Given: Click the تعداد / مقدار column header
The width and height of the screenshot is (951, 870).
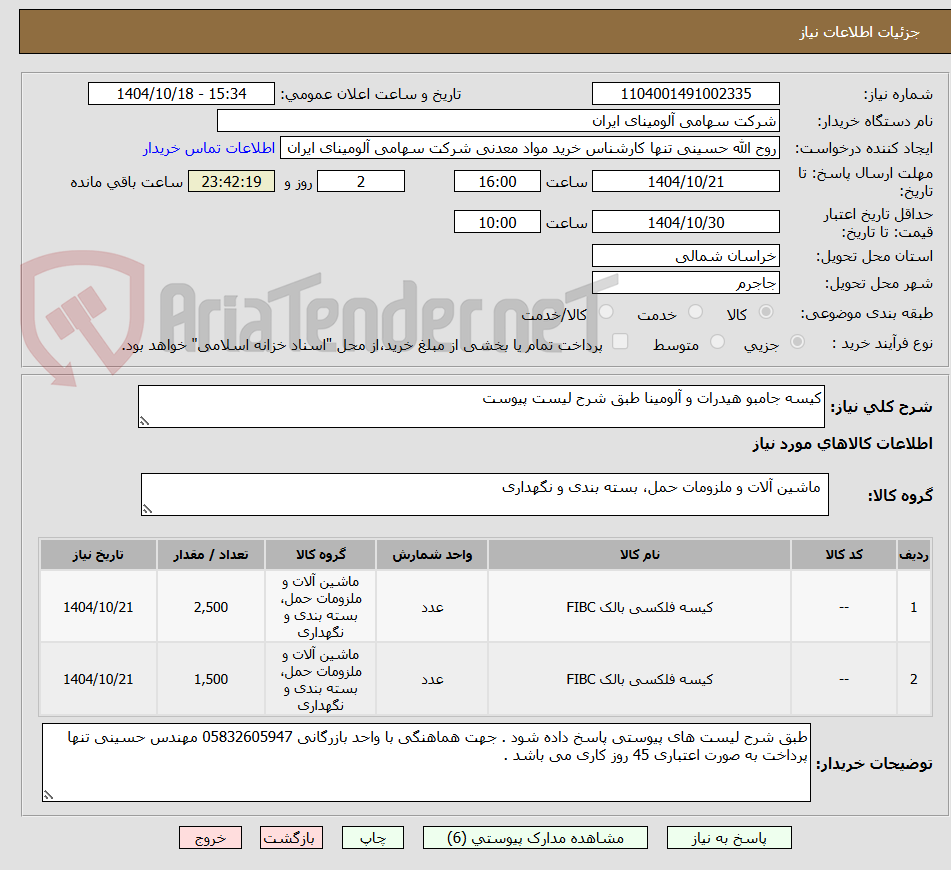Looking at the screenshot, I should [x=210, y=555].
